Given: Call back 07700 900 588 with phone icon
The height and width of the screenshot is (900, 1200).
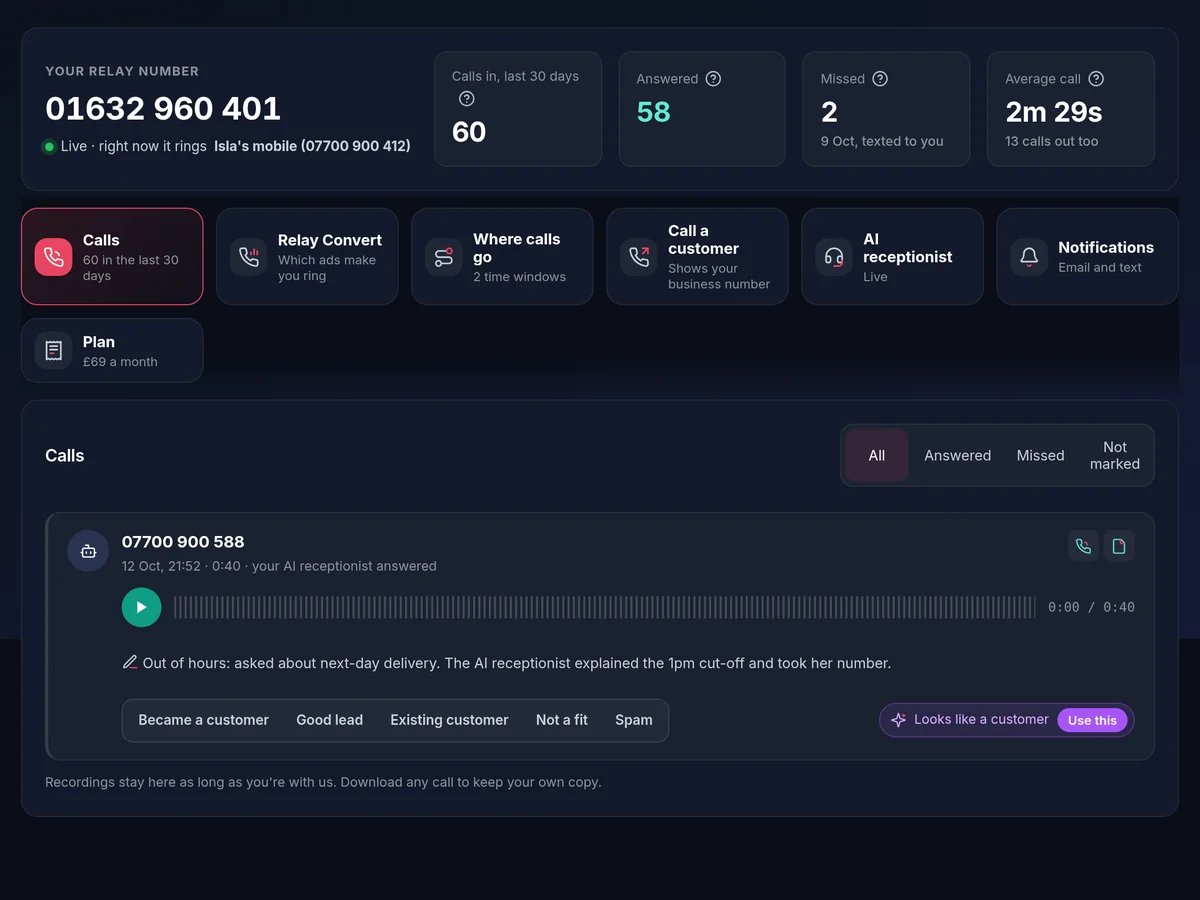Looking at the screenshot, I should point(1083,546).
